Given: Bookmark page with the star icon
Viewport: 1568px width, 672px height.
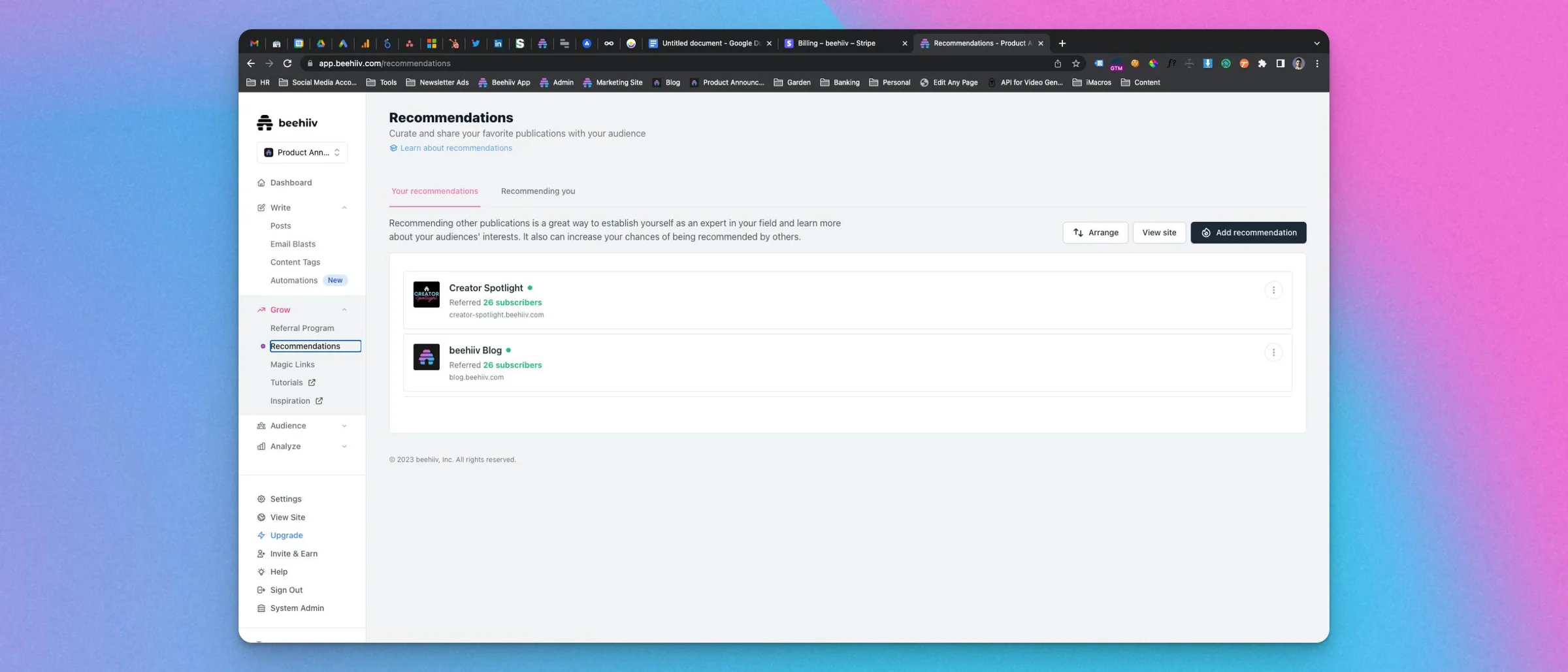Looking at the screenshot, I should pos(1076,63).
